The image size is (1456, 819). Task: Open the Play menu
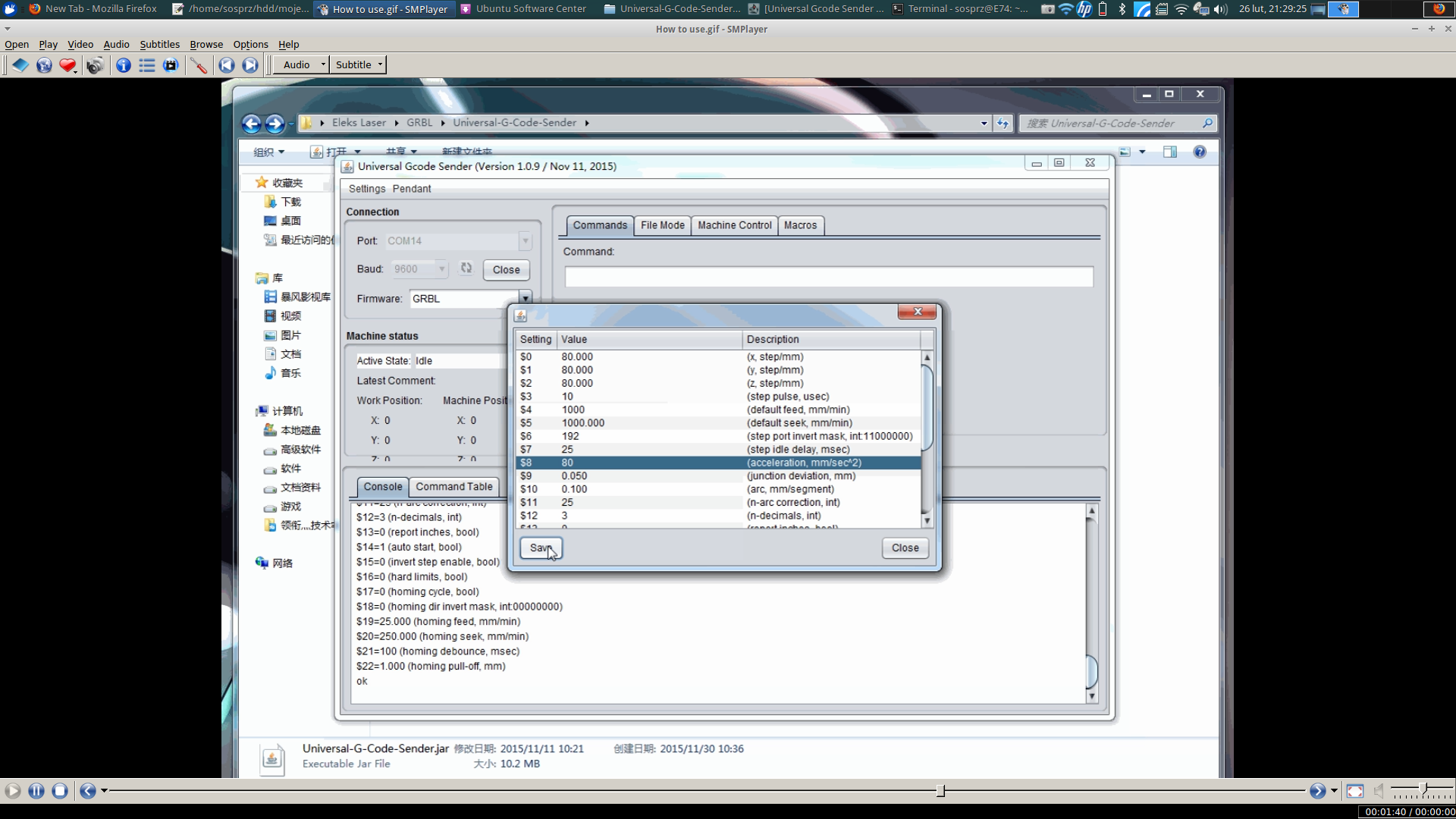click(x=48, y=44)
